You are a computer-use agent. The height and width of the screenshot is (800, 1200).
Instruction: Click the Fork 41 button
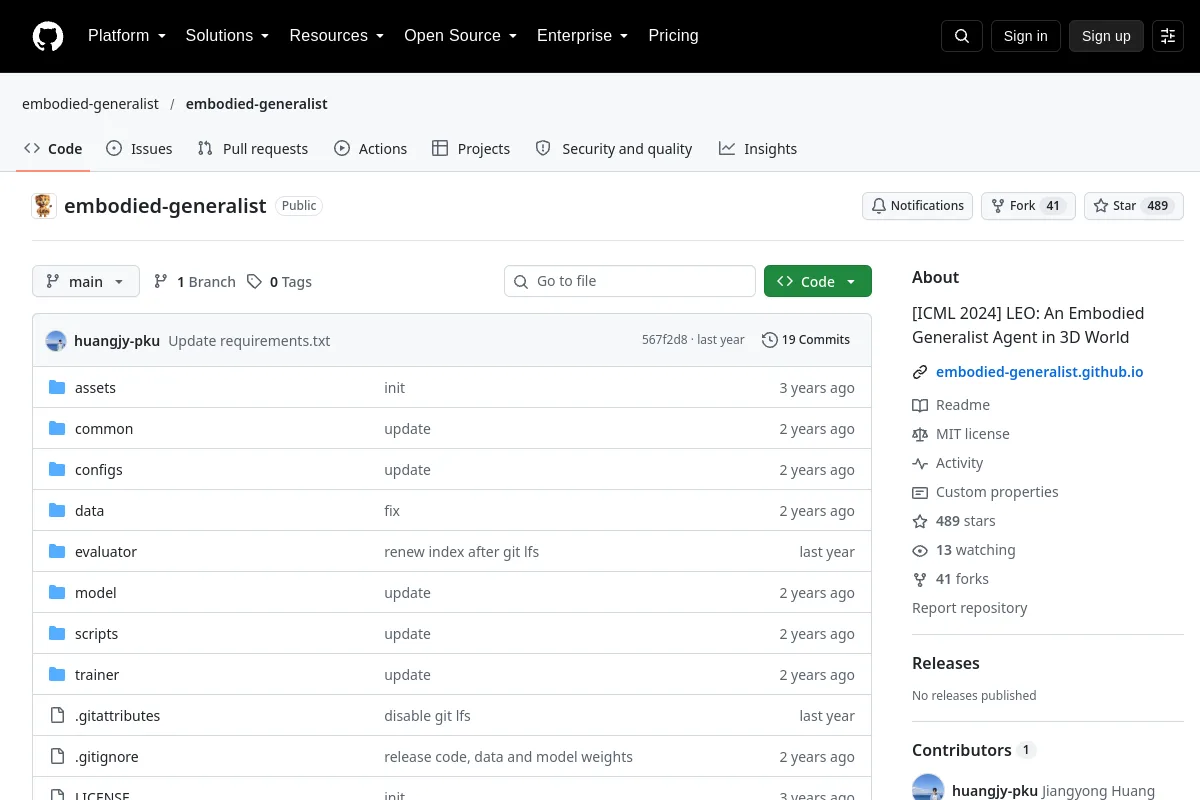pyautogui.click(x=1028, y=206)
